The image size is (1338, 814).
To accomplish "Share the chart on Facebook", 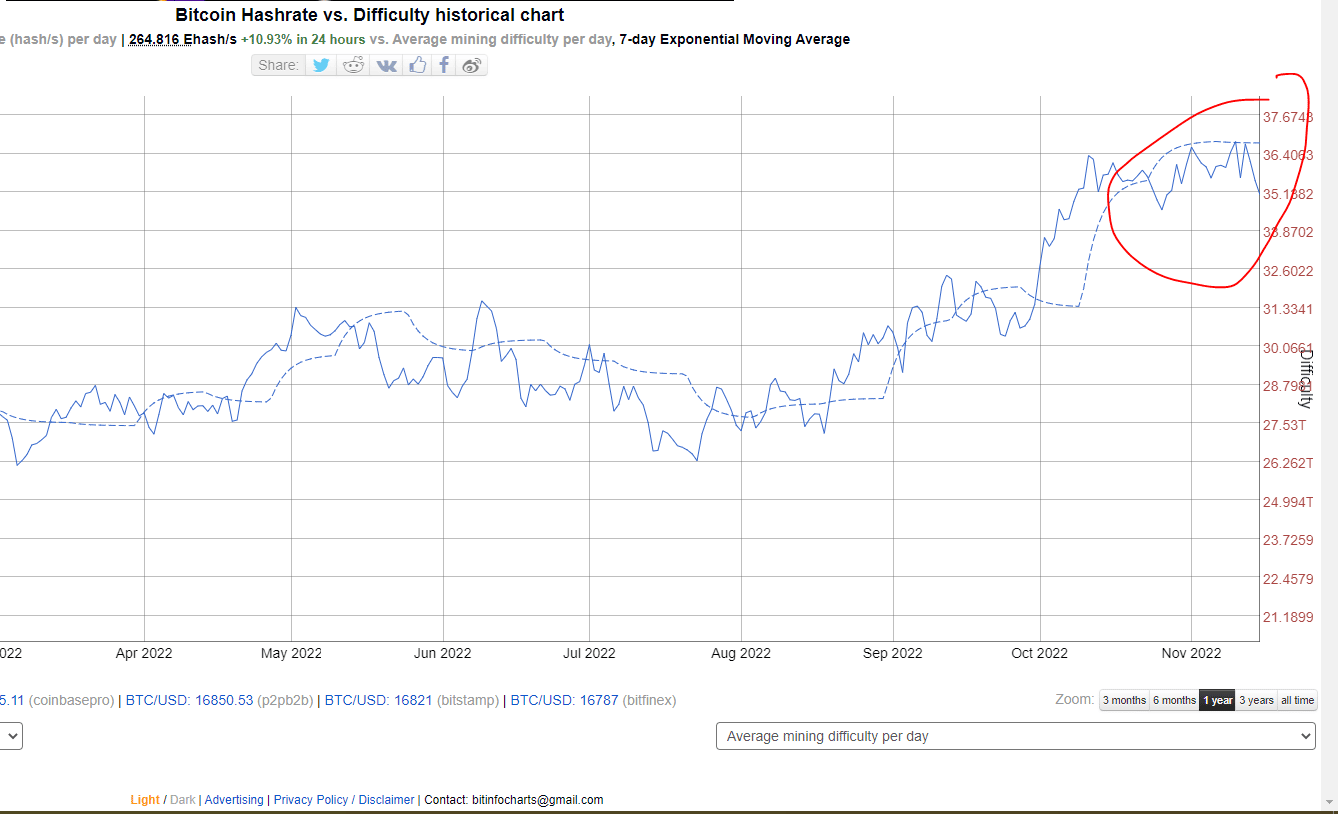I will (443, 65).
